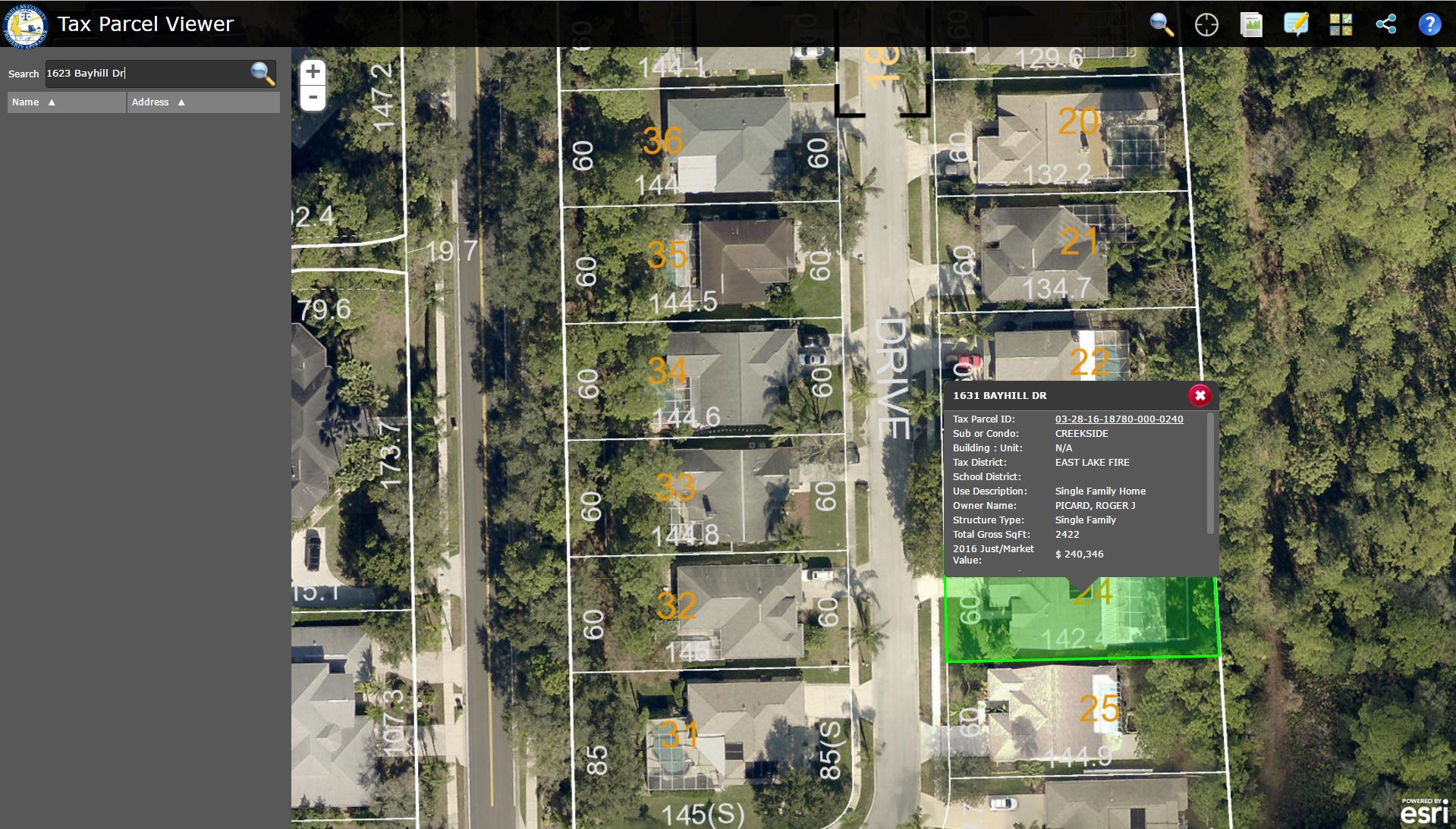
Task: Open the reports document icon
Action: [x=1251, y=24]
